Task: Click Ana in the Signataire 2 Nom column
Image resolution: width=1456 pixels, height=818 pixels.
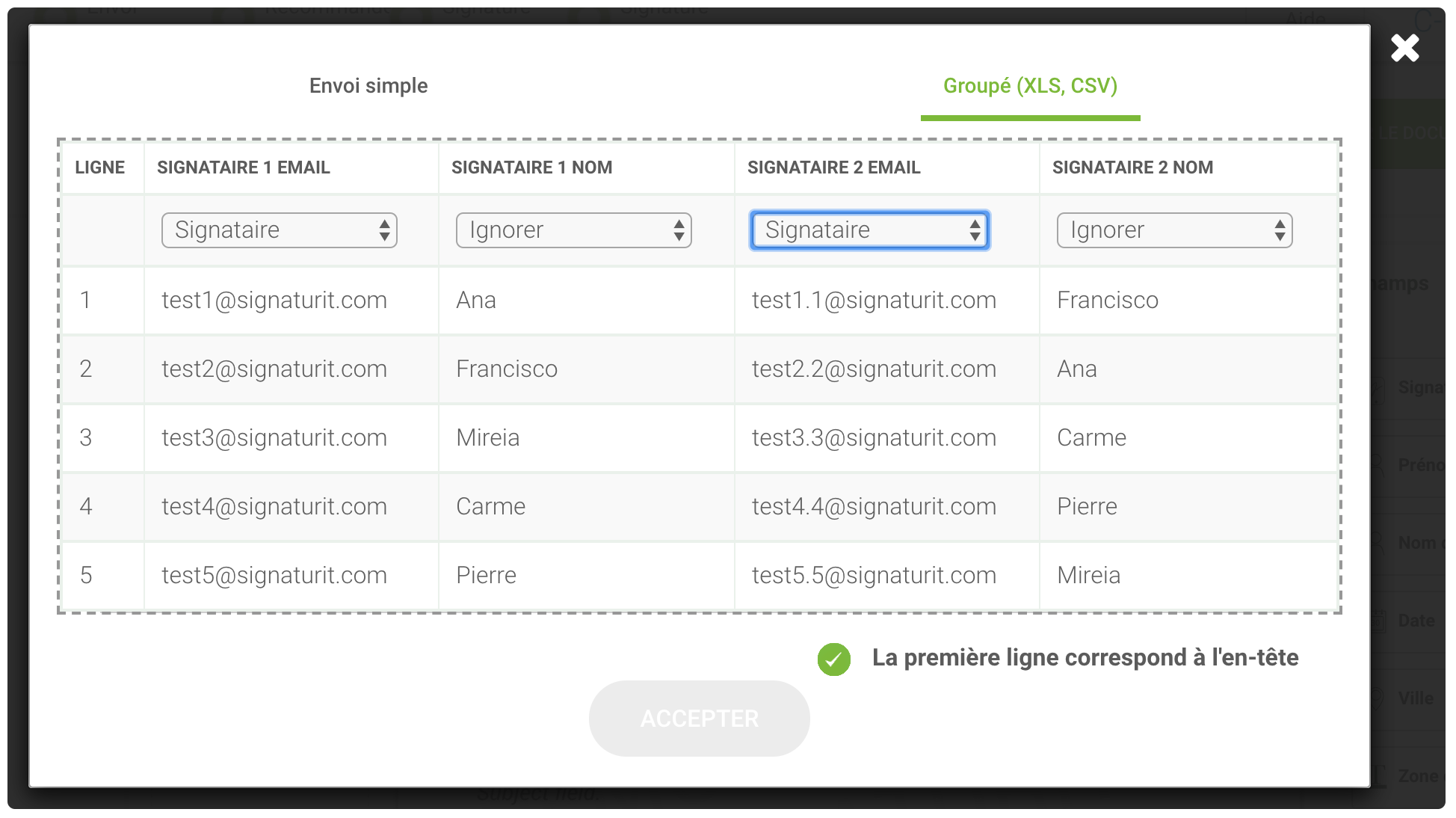Action: pos(1077,369)
